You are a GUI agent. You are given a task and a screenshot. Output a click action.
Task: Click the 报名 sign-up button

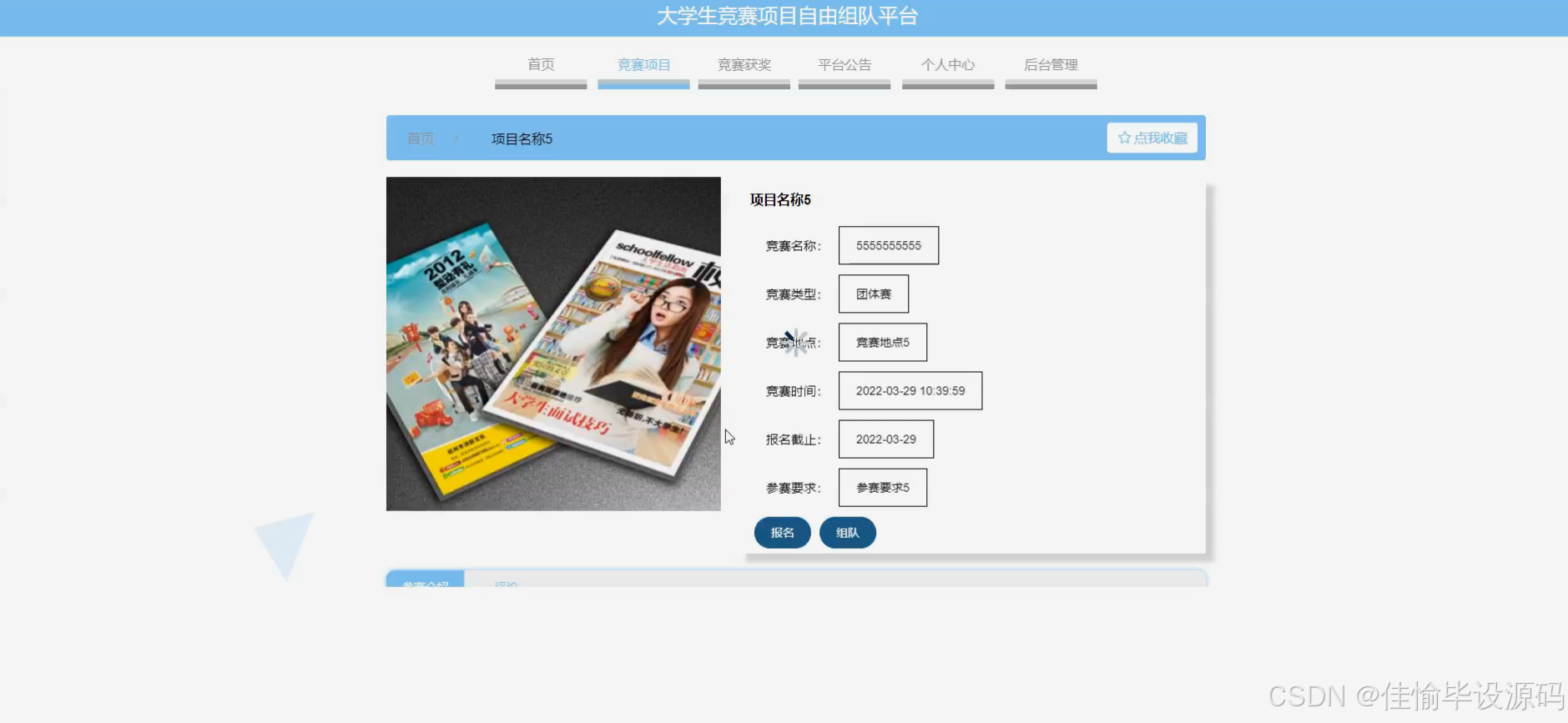(783, 533)
